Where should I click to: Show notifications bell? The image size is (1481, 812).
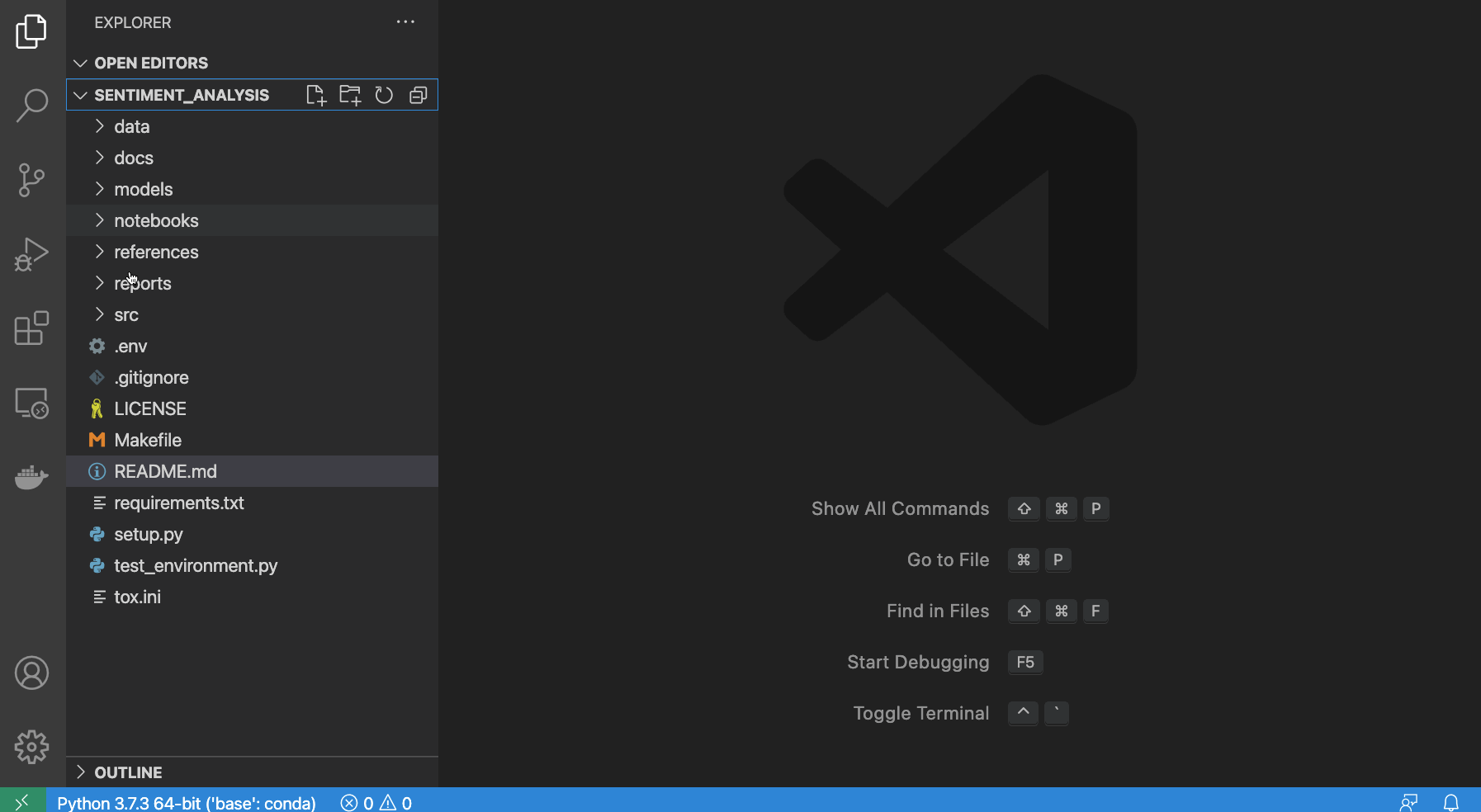[x=1450, y=802]
